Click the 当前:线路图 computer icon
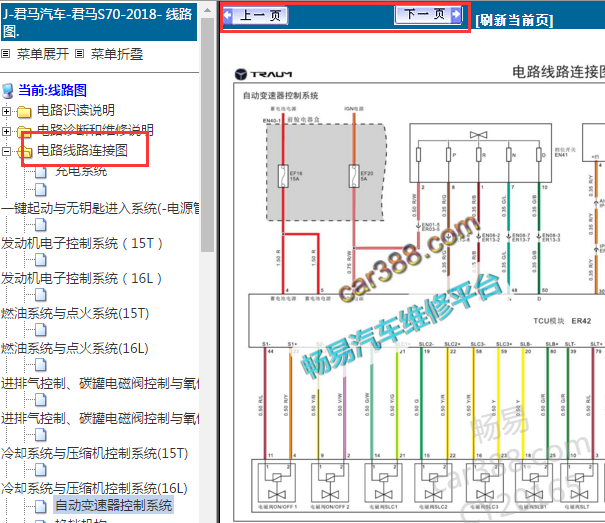This screenshot has height=523, width=605. 8,91
